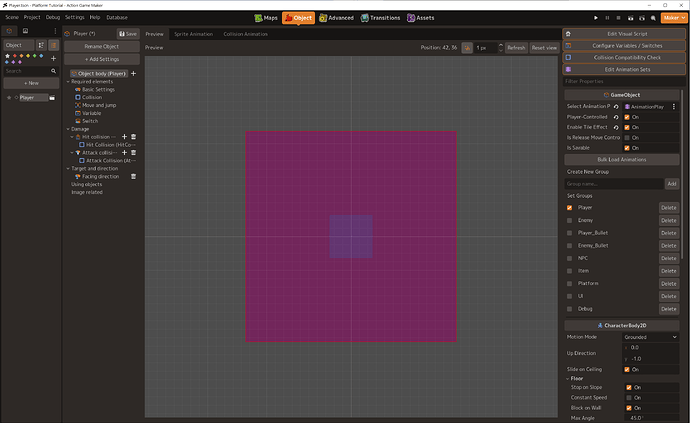Select the Move and jump item
The image size is (690, 423).
coord(95,105)
